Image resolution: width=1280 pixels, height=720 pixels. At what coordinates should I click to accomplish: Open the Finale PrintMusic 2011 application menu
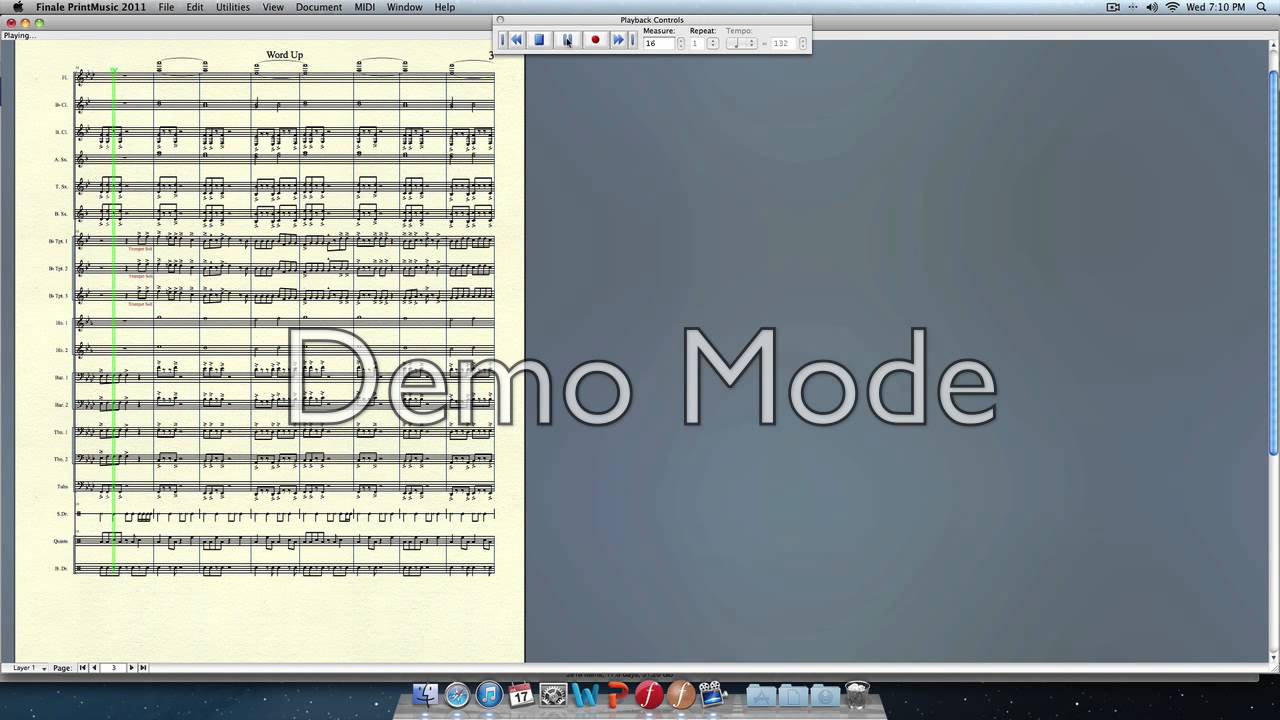pos(91,7)
